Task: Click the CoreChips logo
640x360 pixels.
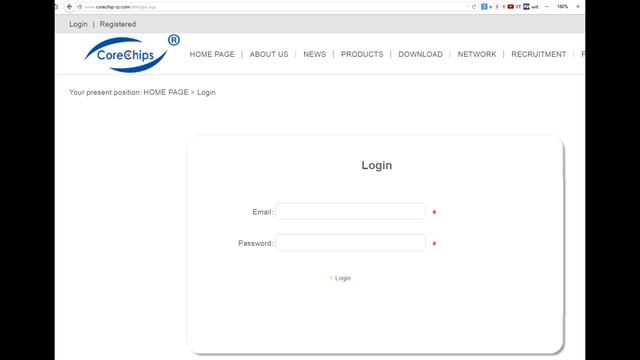Action: 132,53
